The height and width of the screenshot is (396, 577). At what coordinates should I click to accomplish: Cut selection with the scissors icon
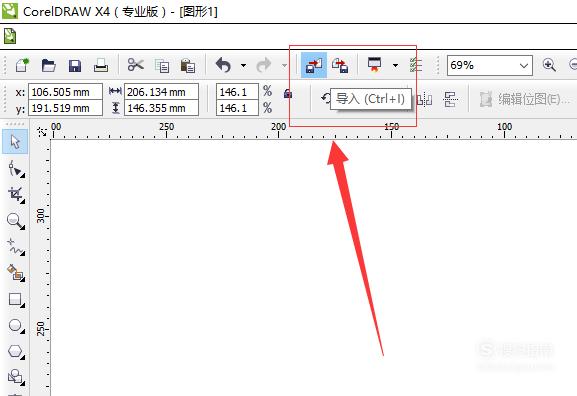(135, 65)
